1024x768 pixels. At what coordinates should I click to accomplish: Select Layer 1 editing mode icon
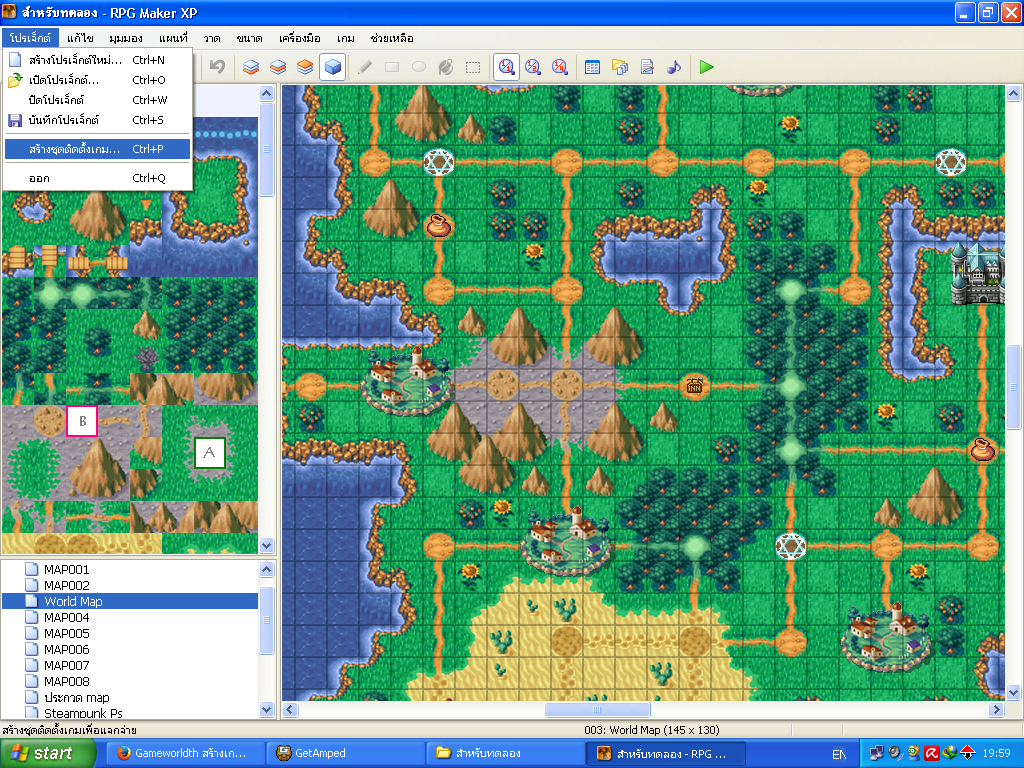(251, 67)
